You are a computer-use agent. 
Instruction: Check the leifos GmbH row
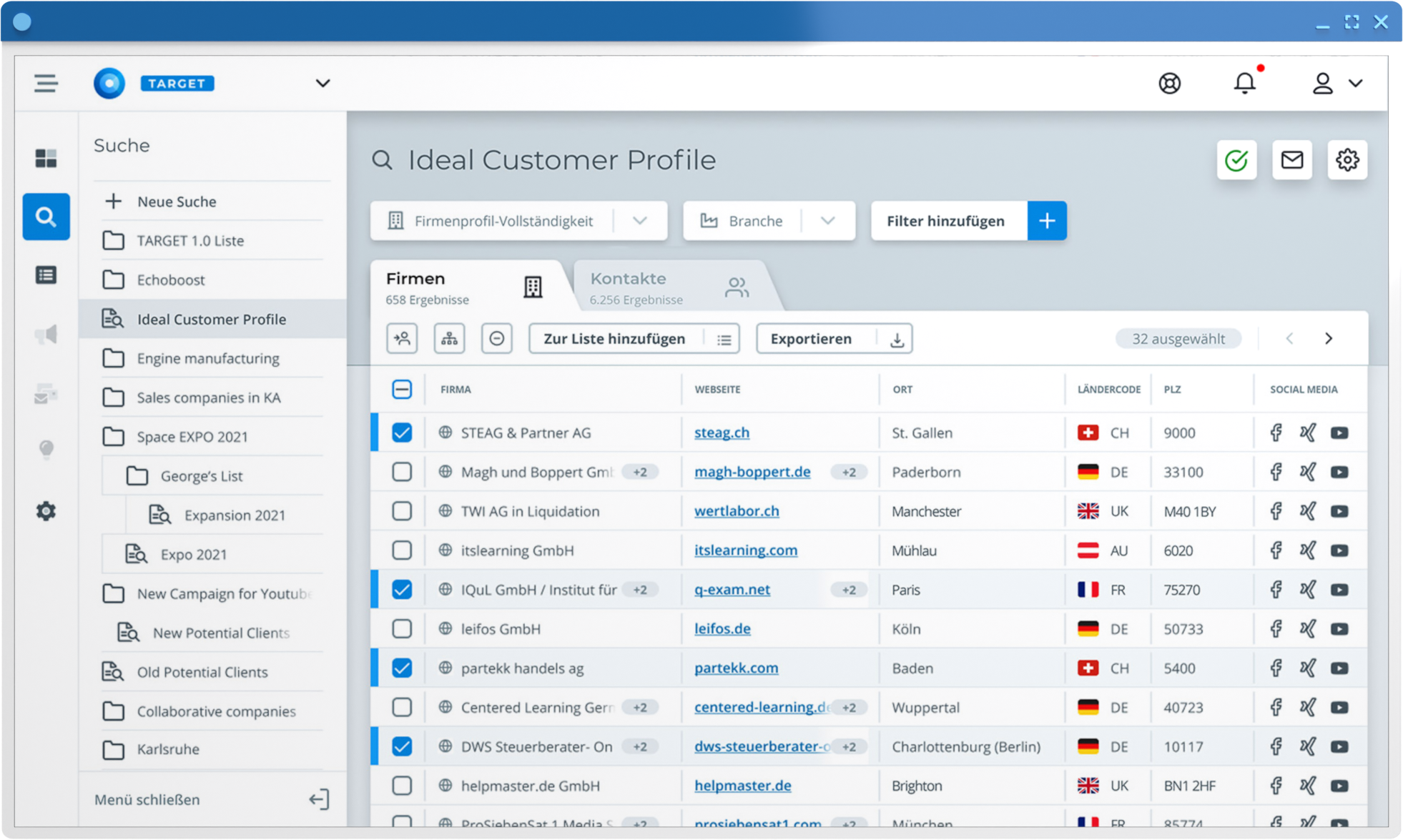tap(402, 628)
